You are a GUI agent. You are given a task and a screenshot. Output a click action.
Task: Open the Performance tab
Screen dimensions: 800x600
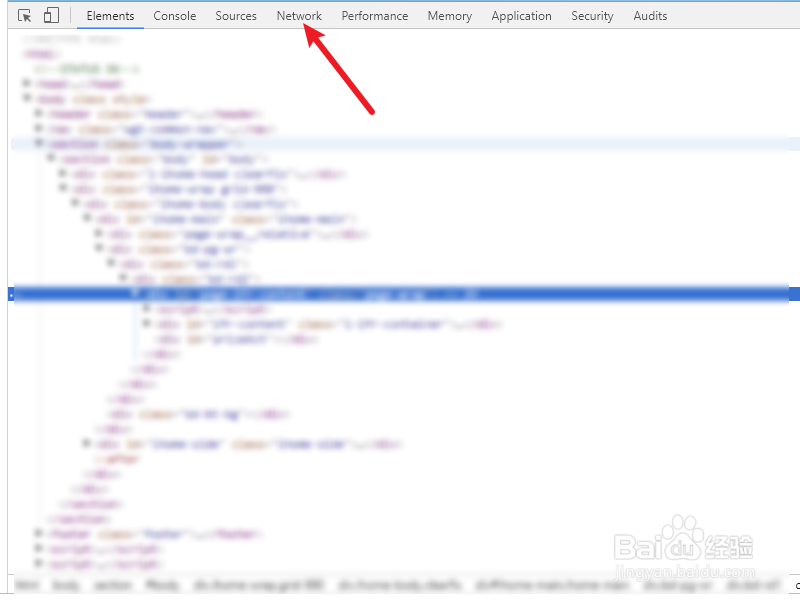374,16
